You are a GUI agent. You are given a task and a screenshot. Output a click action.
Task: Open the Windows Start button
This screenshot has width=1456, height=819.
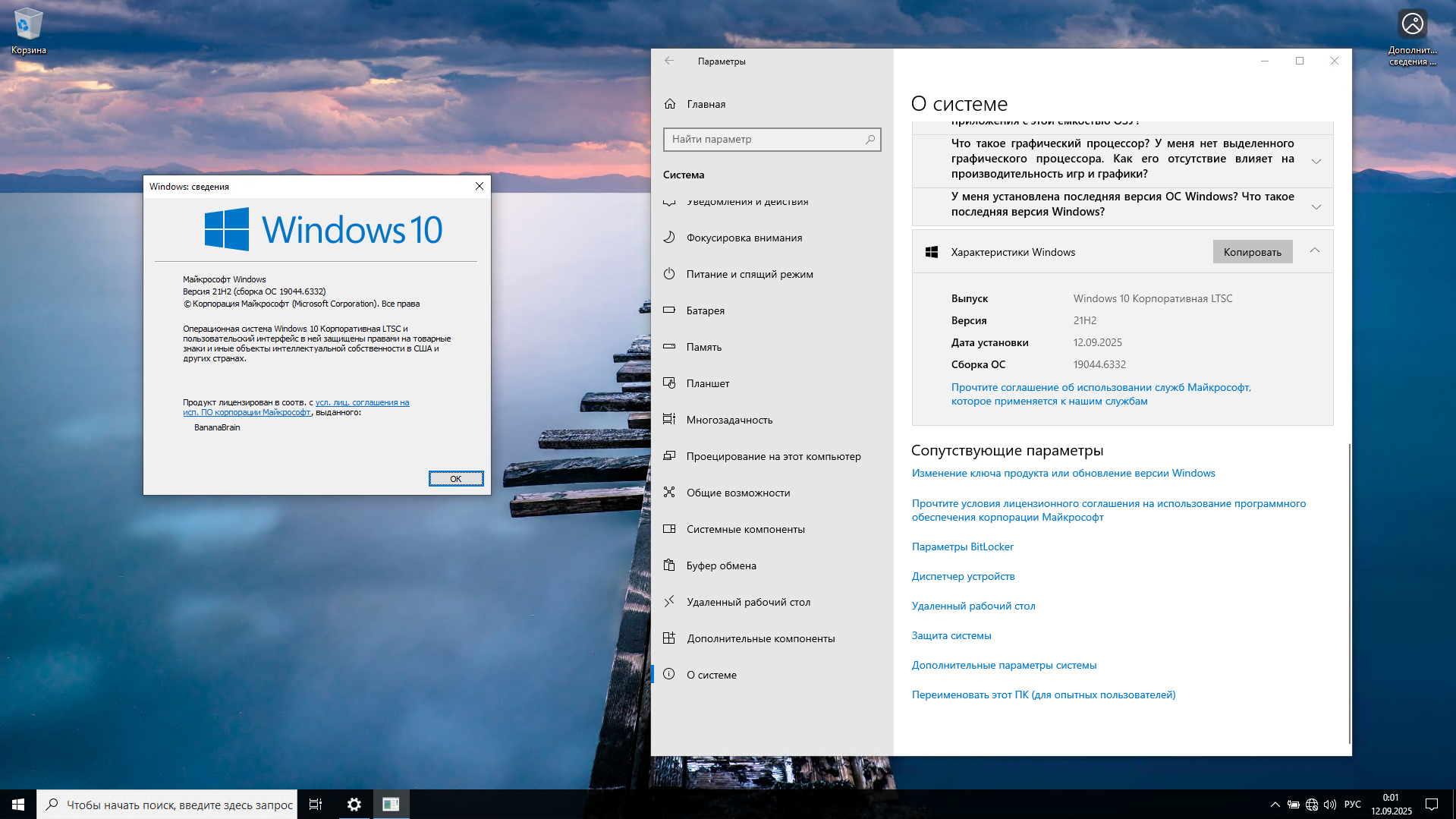click(x=18, y=805)
